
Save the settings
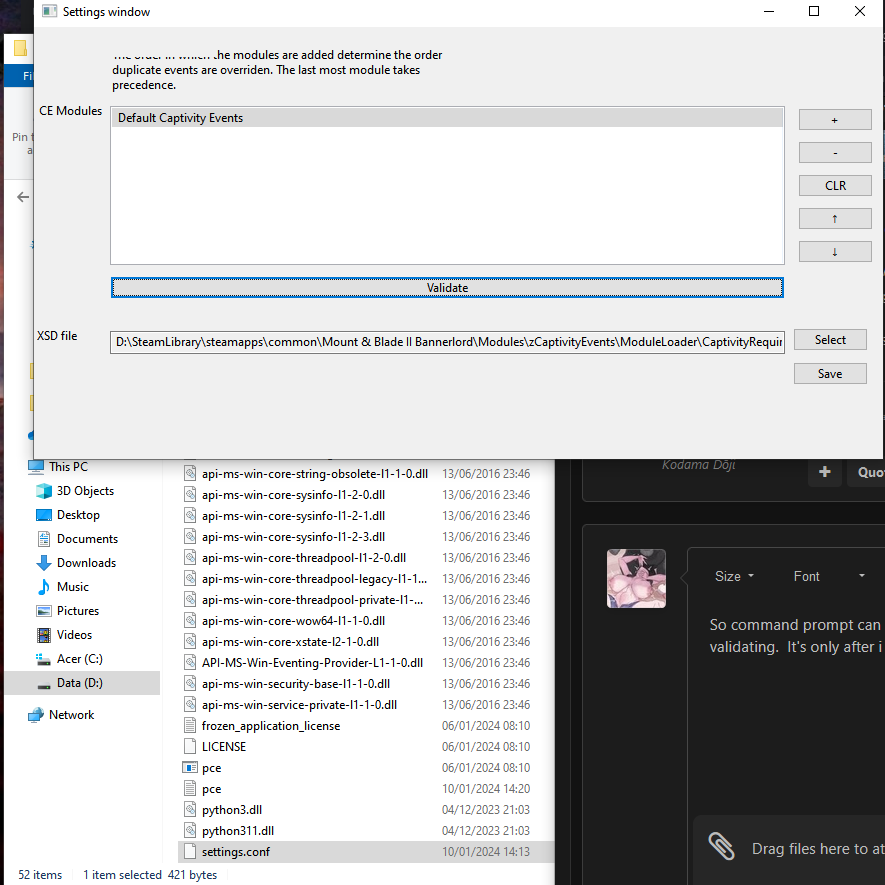(830, 374)
